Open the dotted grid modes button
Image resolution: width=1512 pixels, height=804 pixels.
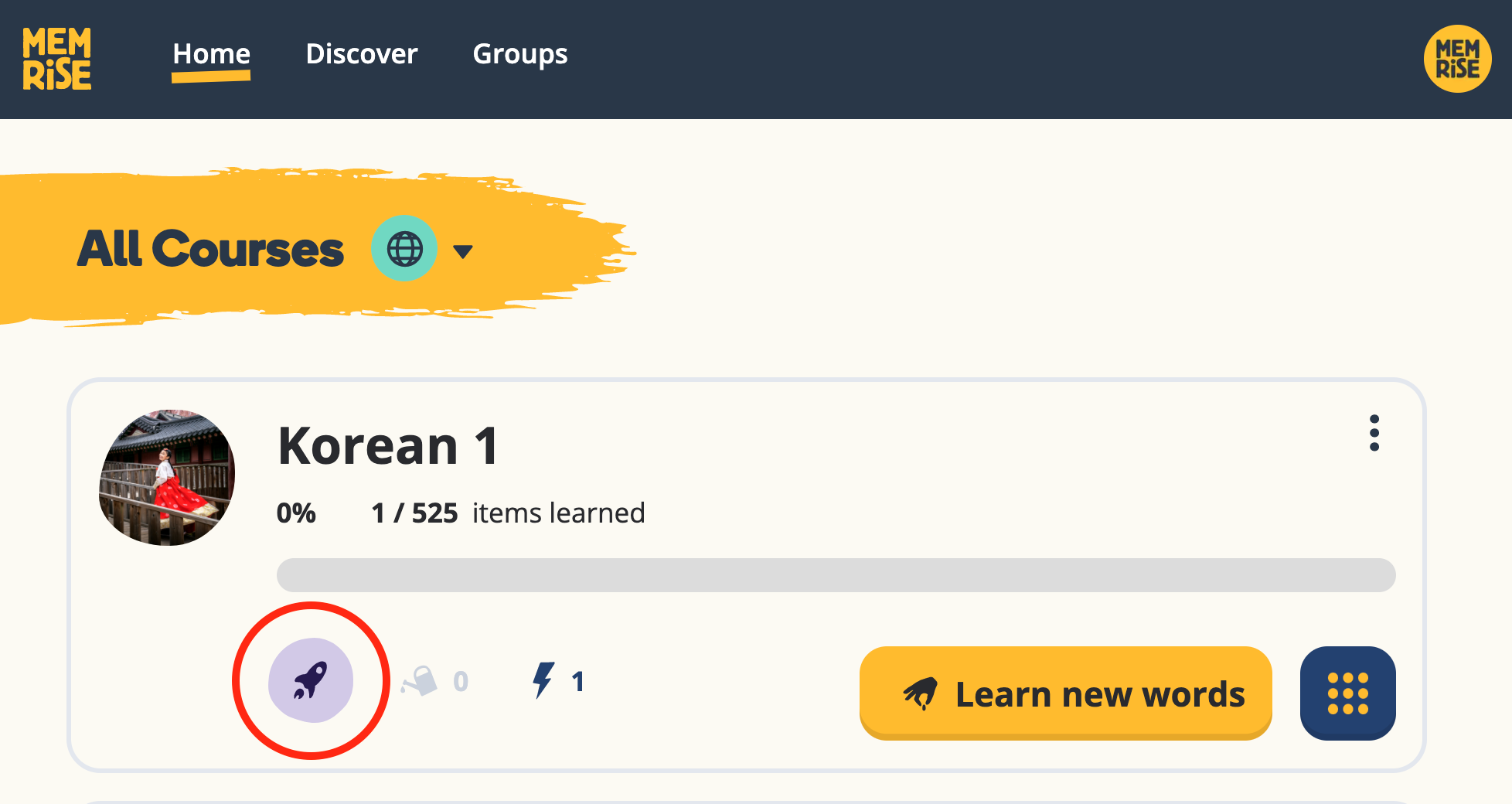[x=1347, y=693]
